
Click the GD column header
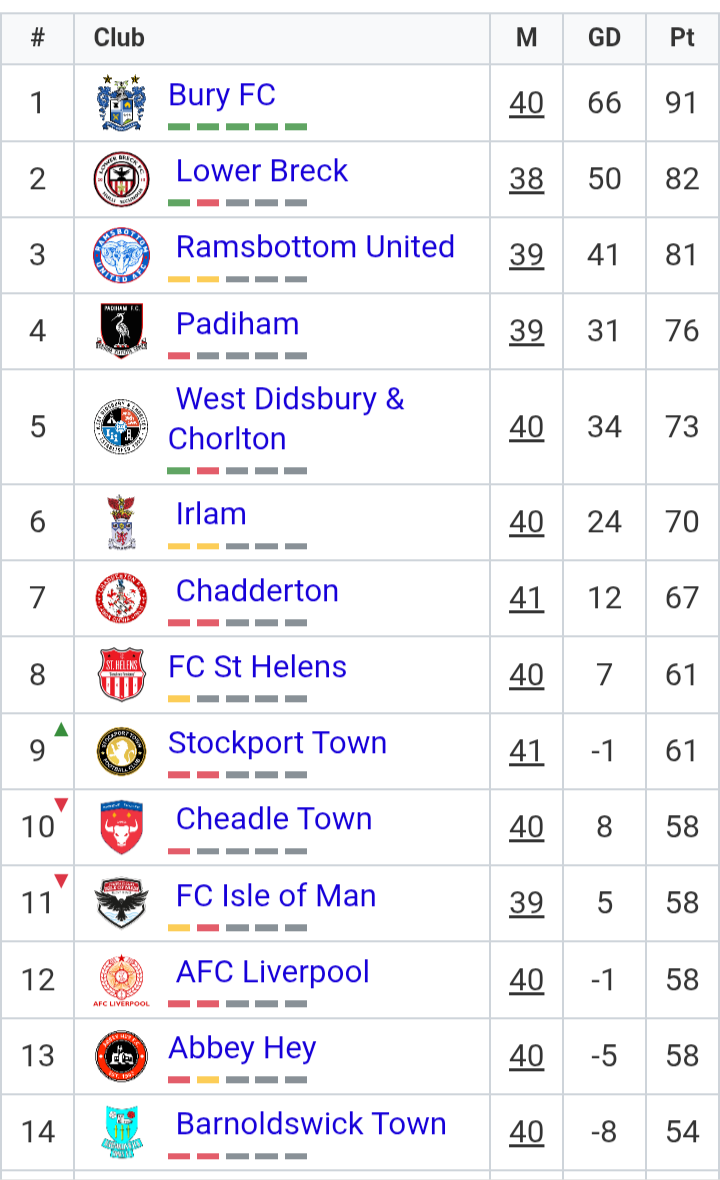604,38
